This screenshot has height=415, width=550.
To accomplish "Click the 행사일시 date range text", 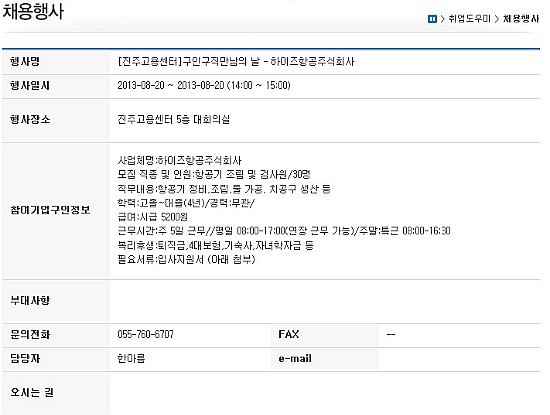I will (x=204, y=86).
